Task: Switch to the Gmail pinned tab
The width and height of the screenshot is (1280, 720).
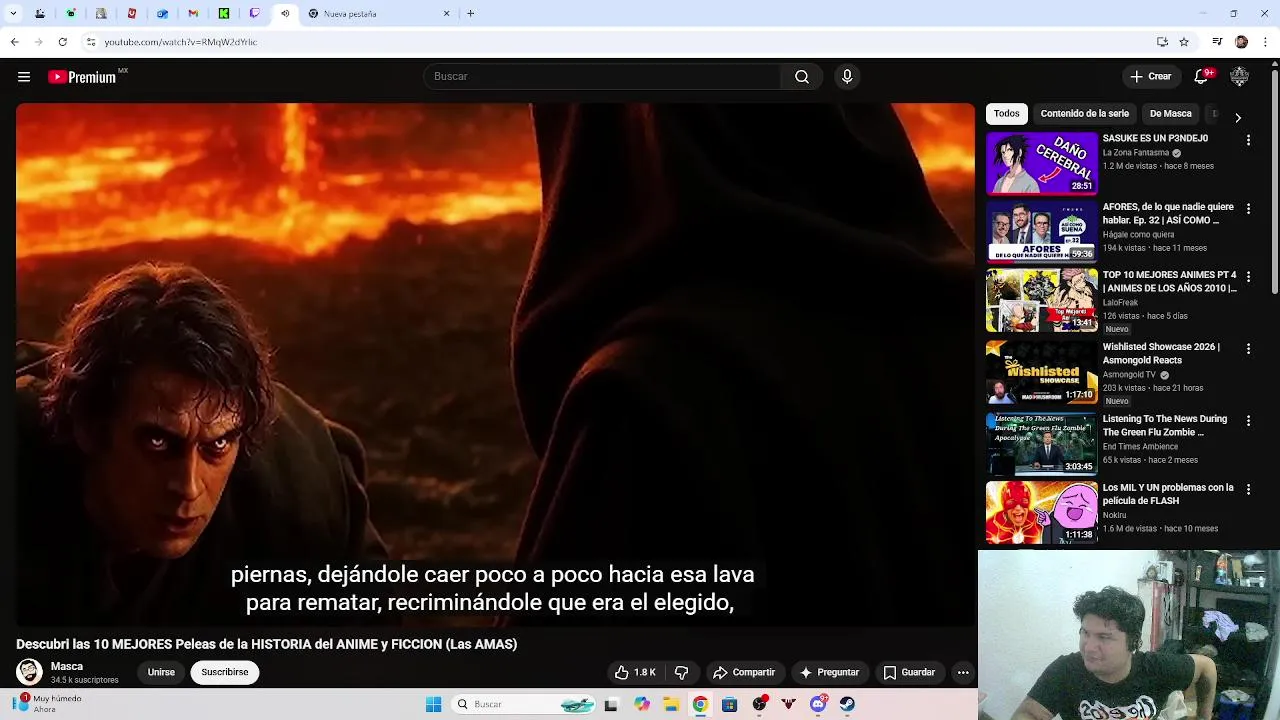Action: pos(193,14)
